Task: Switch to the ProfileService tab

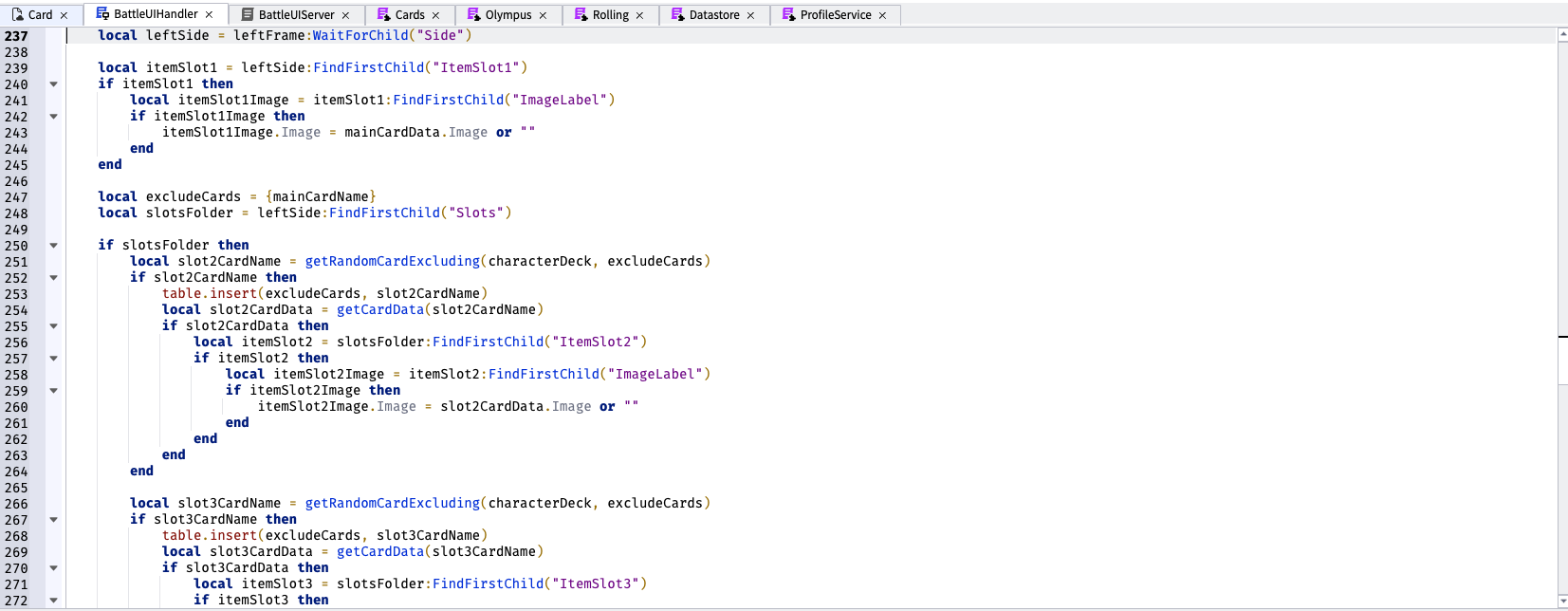Action: point(835,15)
